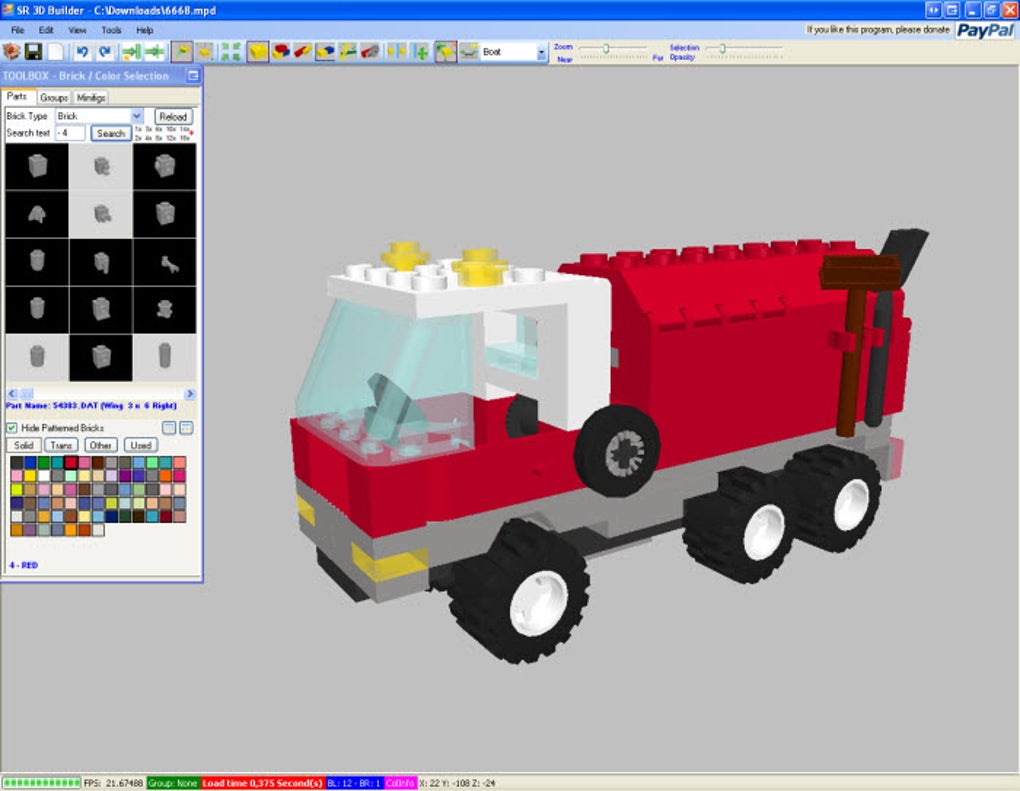Click first green arrow insert icon
The height and width of the screenshot is (791, 1020).
point(131,52)
